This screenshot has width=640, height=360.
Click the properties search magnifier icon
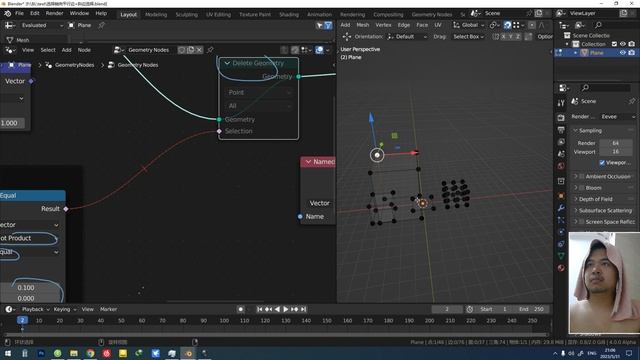tap(585, 88)
